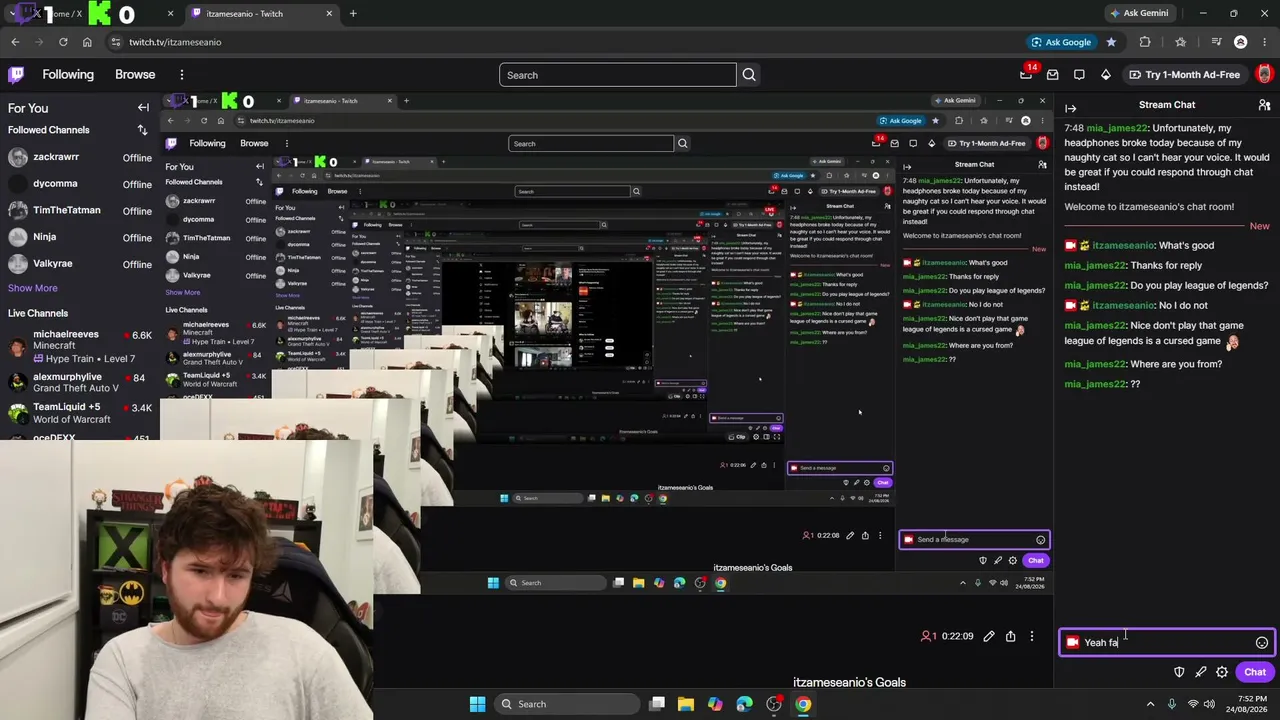Click Try 1-Month Ad-Free button
Screen dimensions: 1280x720
pos(1184,75)
